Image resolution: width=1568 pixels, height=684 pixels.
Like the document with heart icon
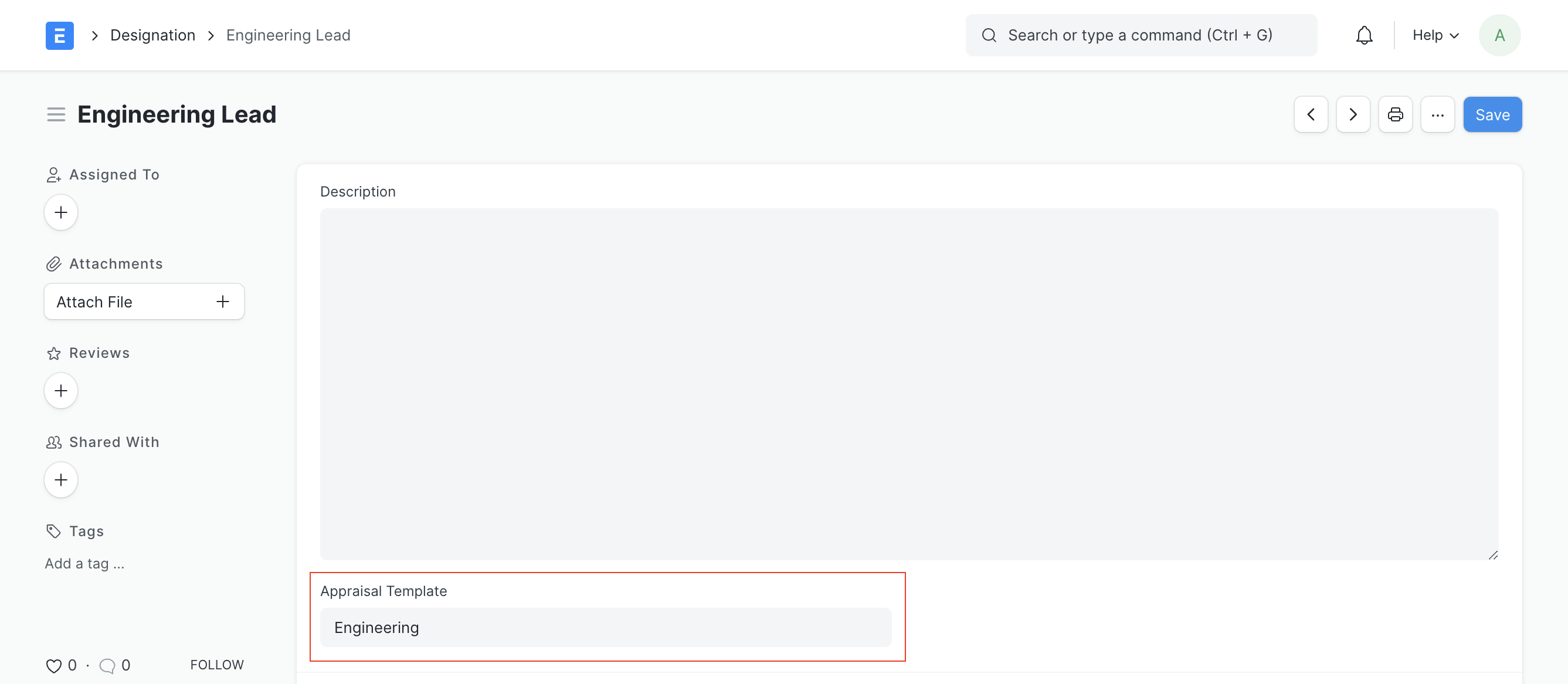(x=53, y=666)
